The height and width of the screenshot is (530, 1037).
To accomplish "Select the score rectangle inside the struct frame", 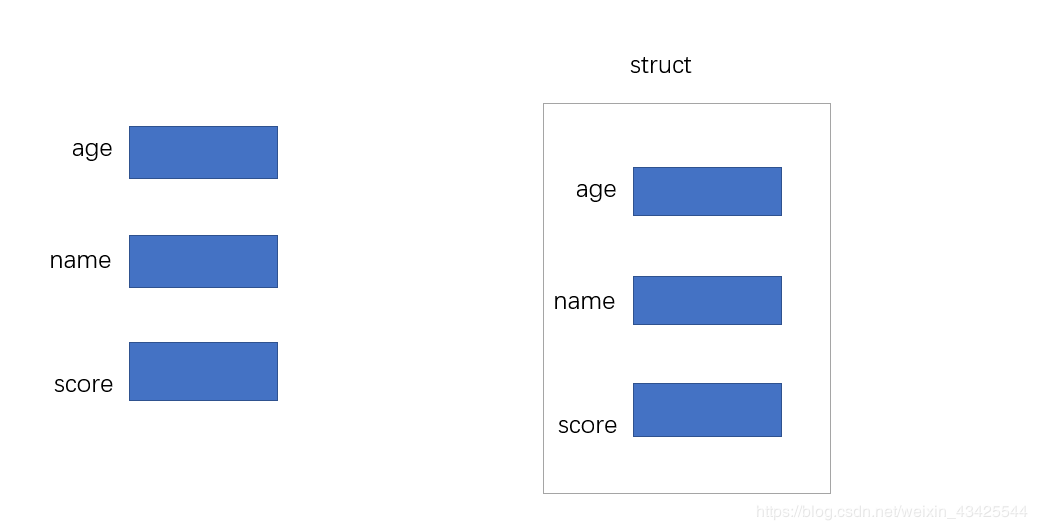I will (x=707, y=410).
